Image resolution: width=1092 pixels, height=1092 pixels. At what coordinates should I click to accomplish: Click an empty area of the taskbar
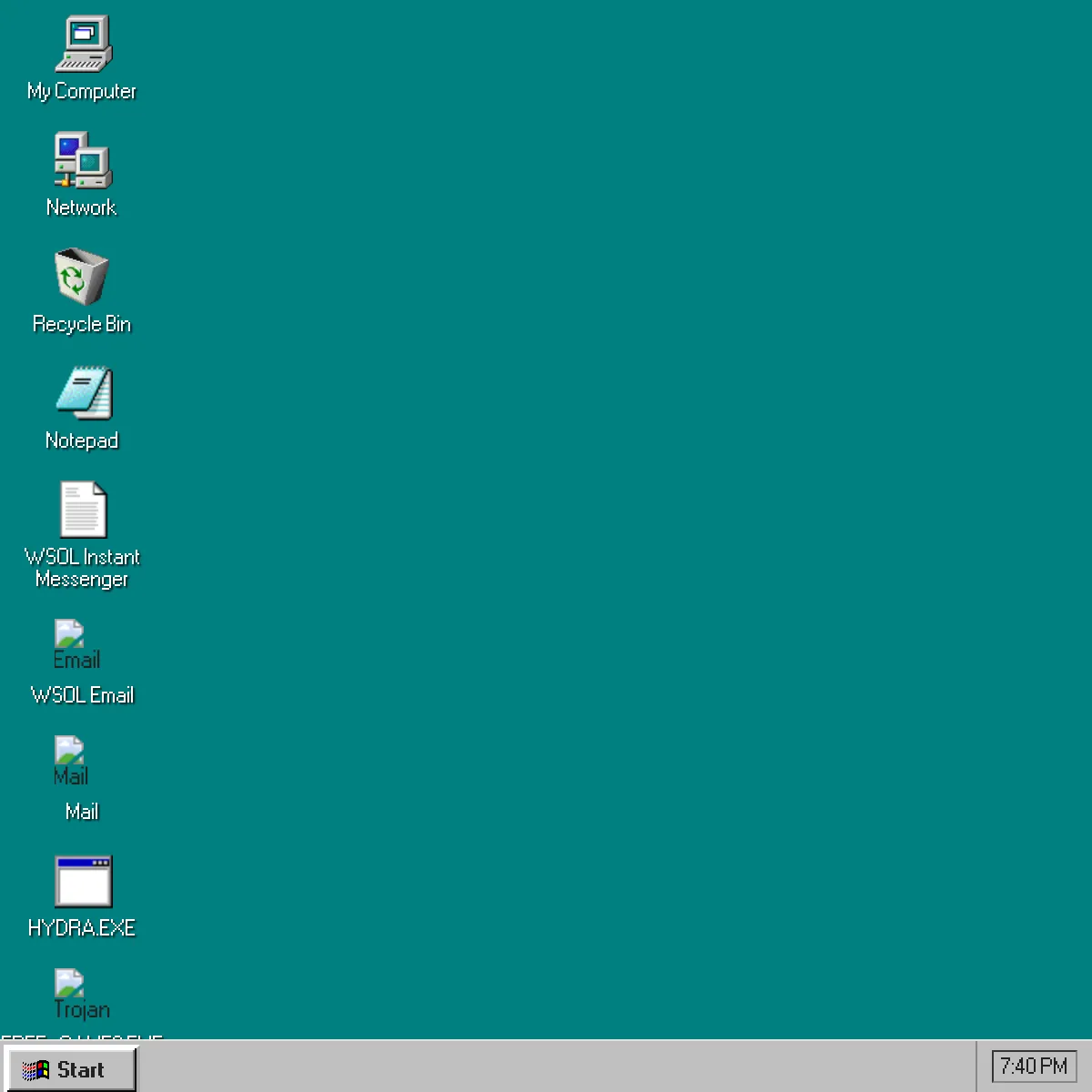click(546, 1069)
